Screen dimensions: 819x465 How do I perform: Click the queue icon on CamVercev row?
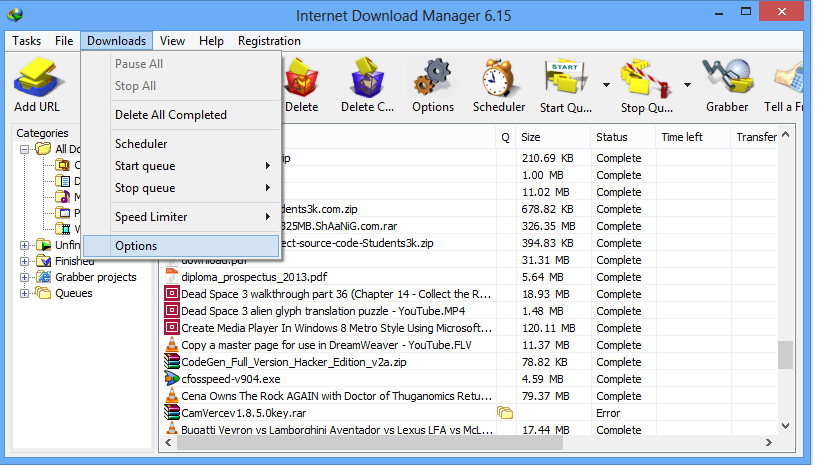[505, 413]
